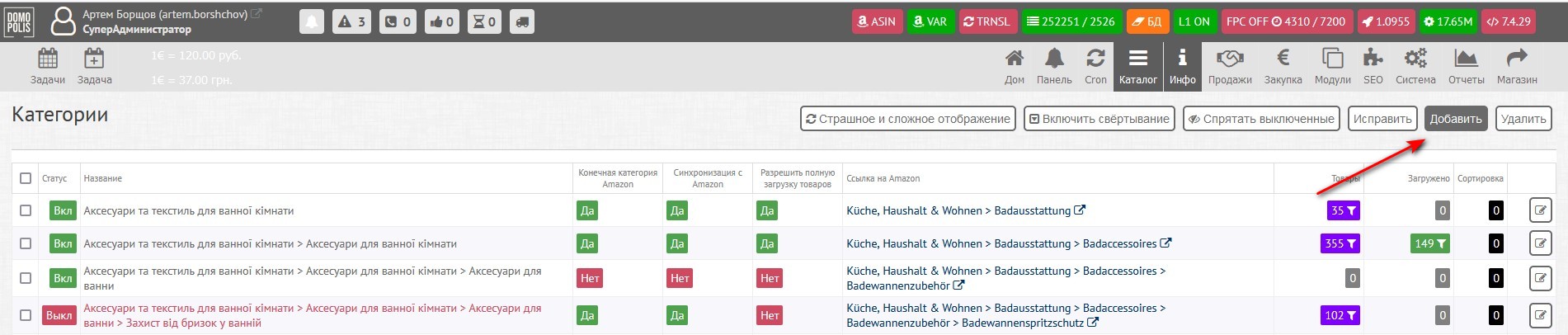
Task: Click Спрятать выключенные button
Action: pyautogui.click(x=1261, y=119)
